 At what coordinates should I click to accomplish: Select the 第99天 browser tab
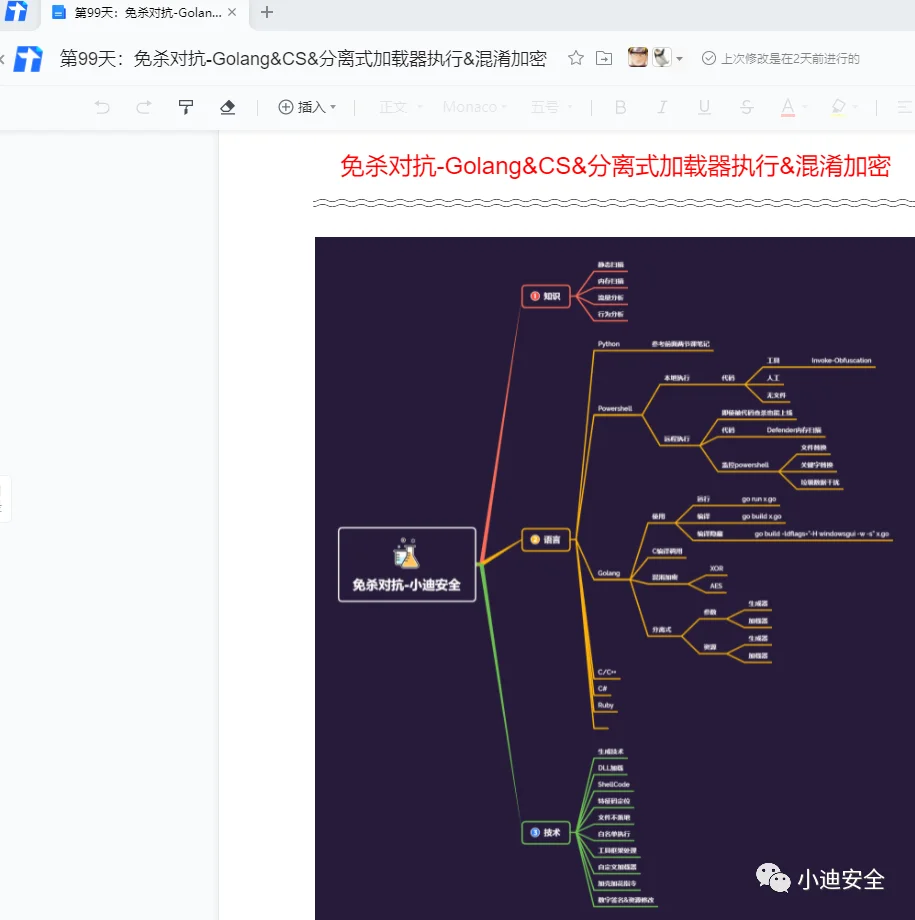(x=144, y=12)
